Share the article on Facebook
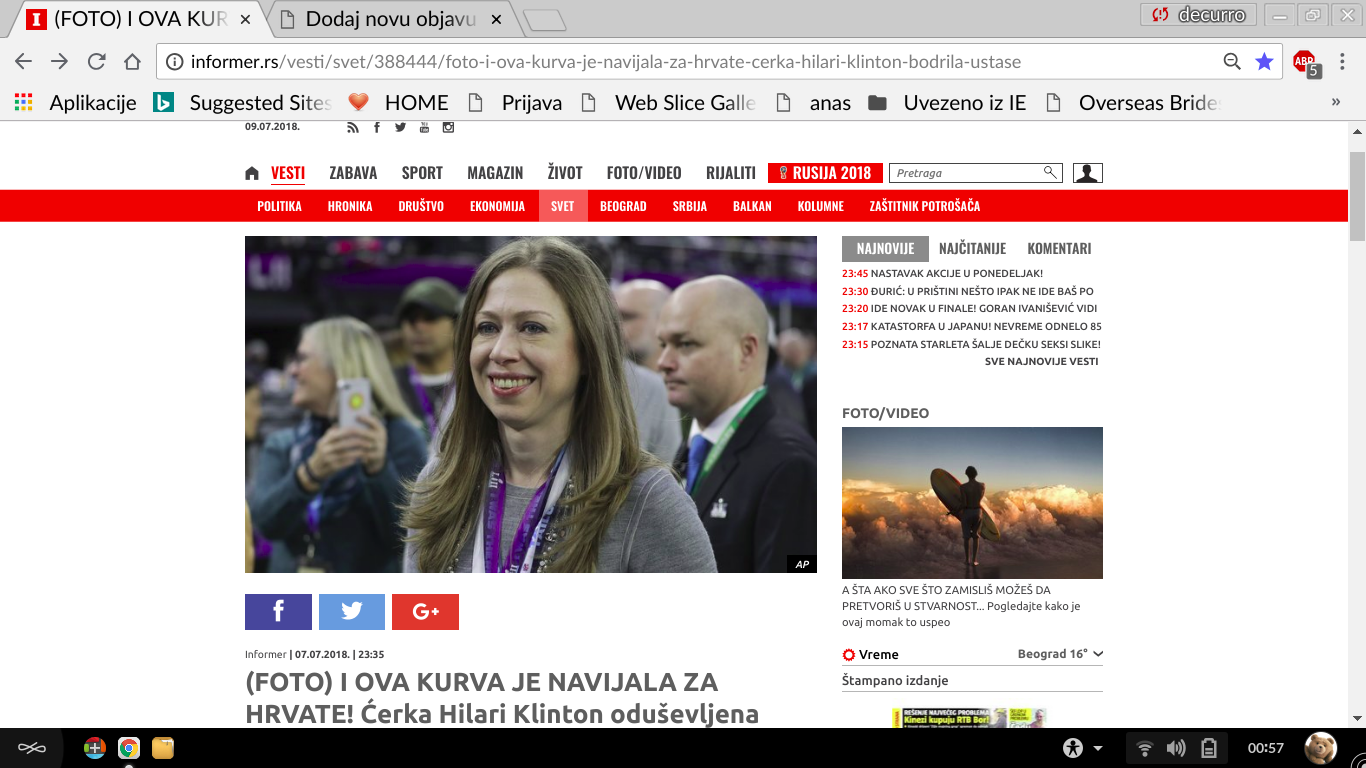The image size is (1366, 768). 278,612
